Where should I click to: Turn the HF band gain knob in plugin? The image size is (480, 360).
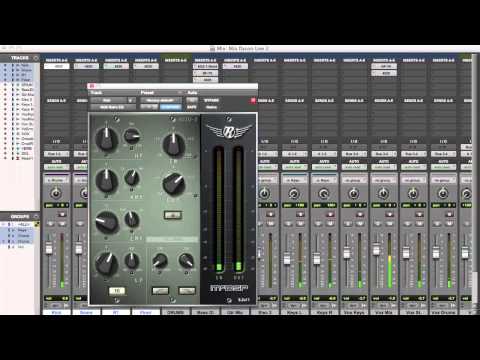point(107,139)
